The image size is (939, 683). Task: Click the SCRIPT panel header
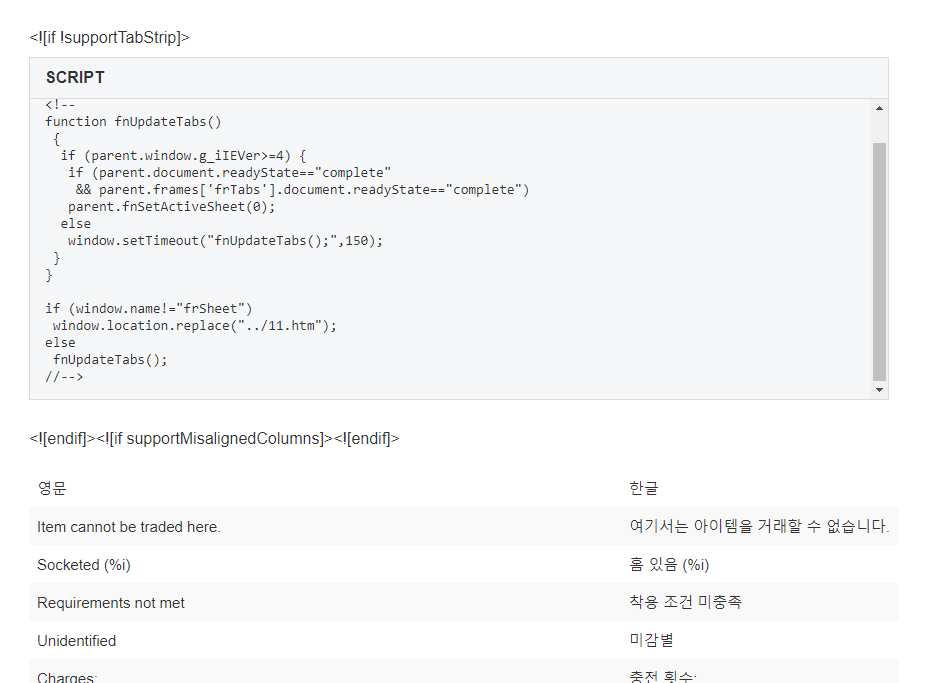(75, 77)
